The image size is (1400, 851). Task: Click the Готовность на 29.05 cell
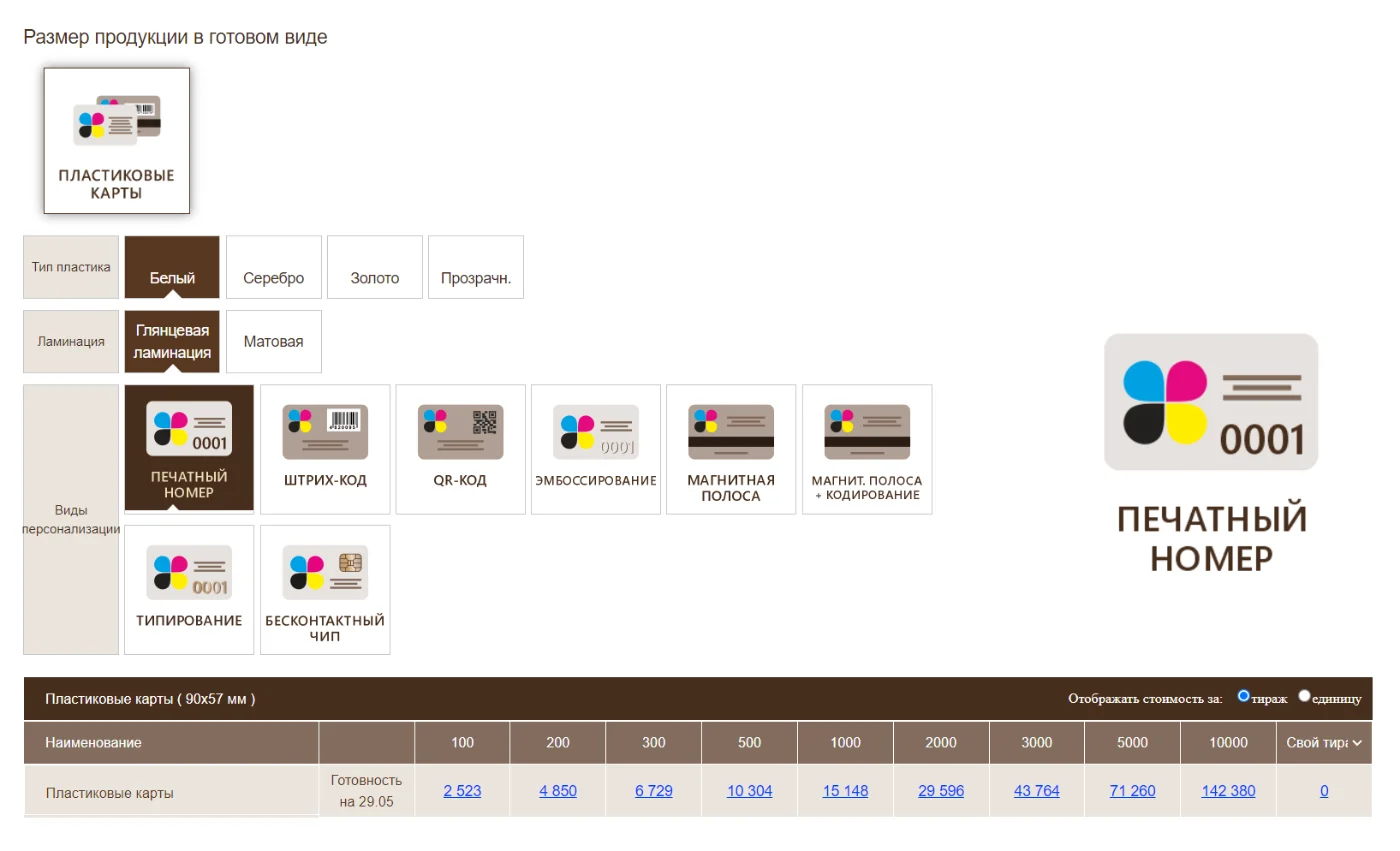[x=367, y=791]
